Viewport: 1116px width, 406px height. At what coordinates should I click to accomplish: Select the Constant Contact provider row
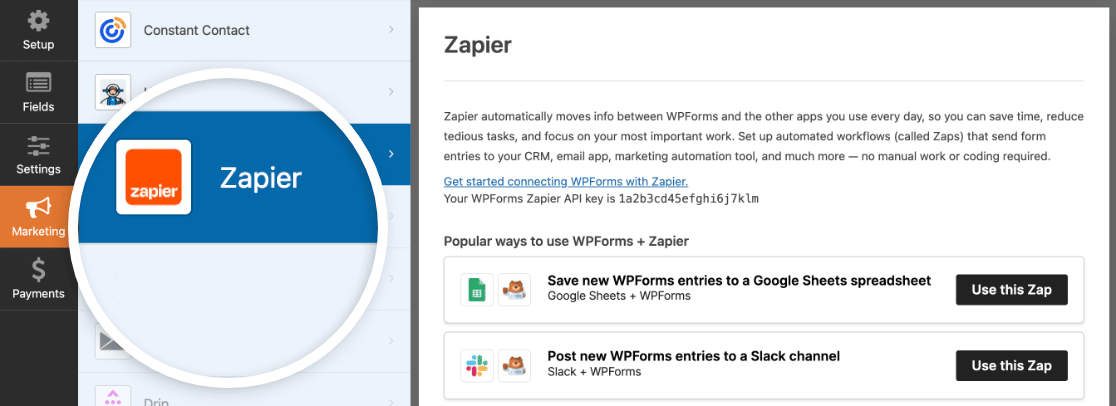coord(244,30)
